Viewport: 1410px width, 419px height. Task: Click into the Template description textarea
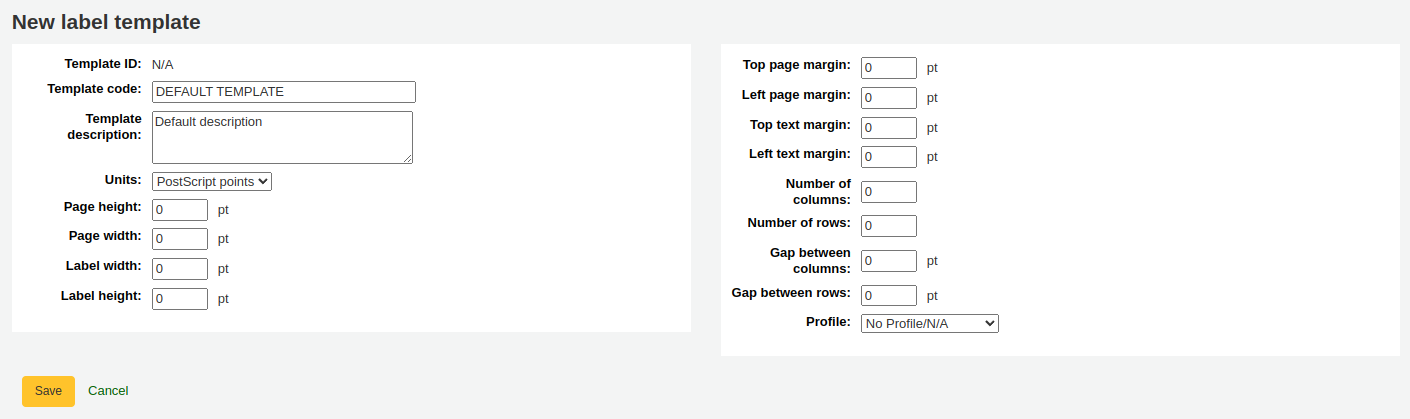point(282,137)
